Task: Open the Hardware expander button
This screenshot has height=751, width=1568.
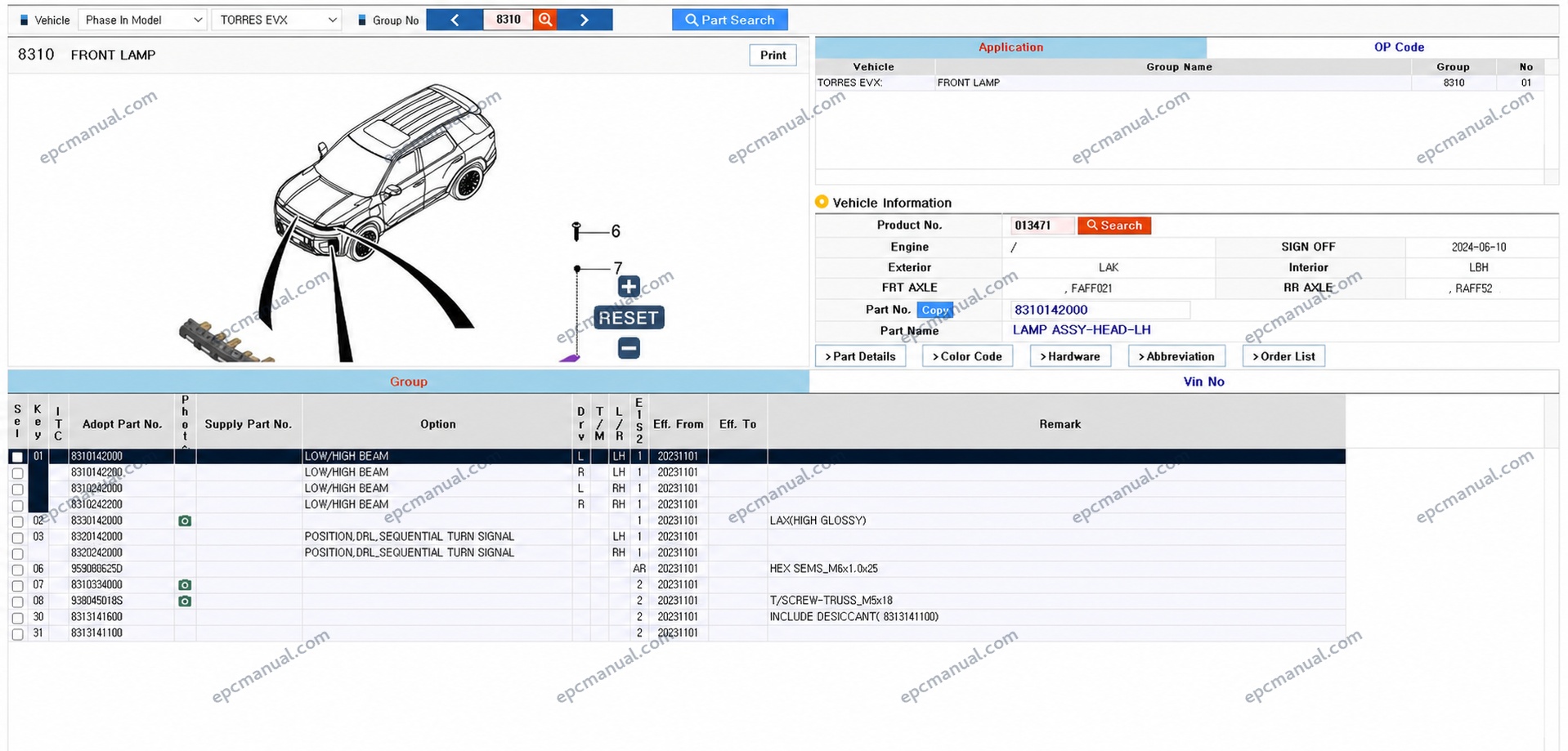Action: 1070,356
